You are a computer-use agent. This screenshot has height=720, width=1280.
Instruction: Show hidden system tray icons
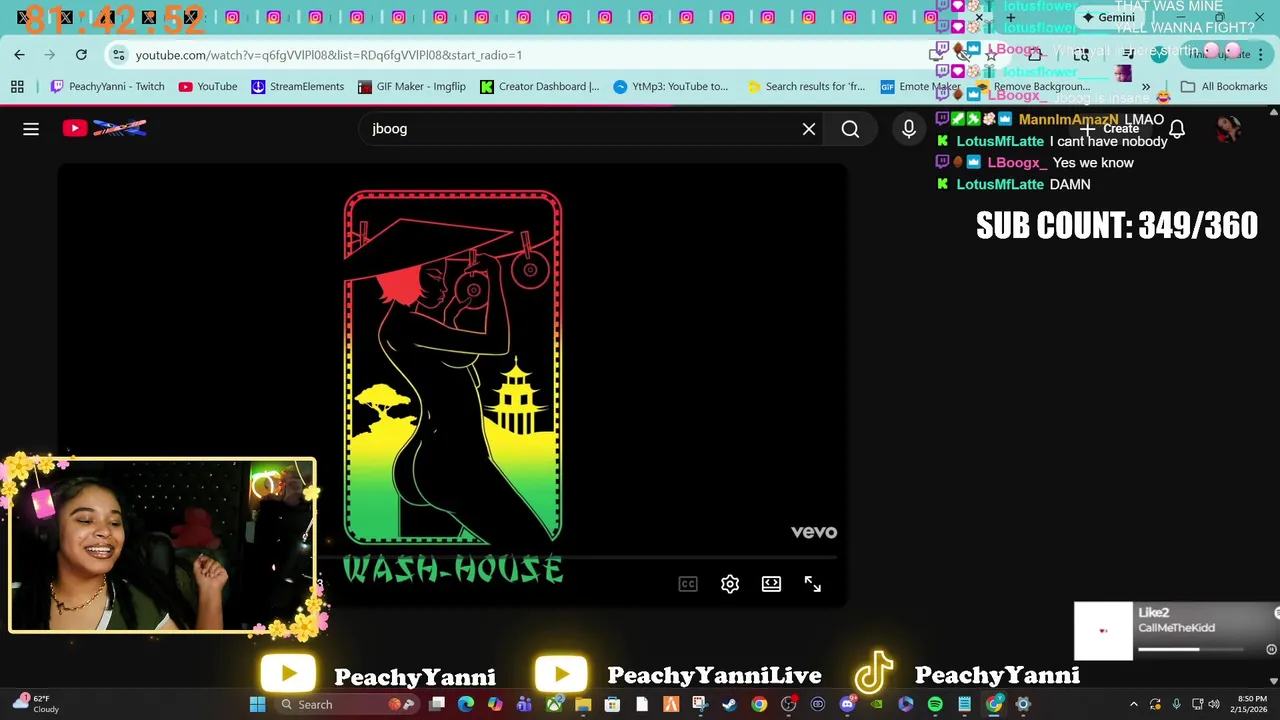click(1134, 705)
